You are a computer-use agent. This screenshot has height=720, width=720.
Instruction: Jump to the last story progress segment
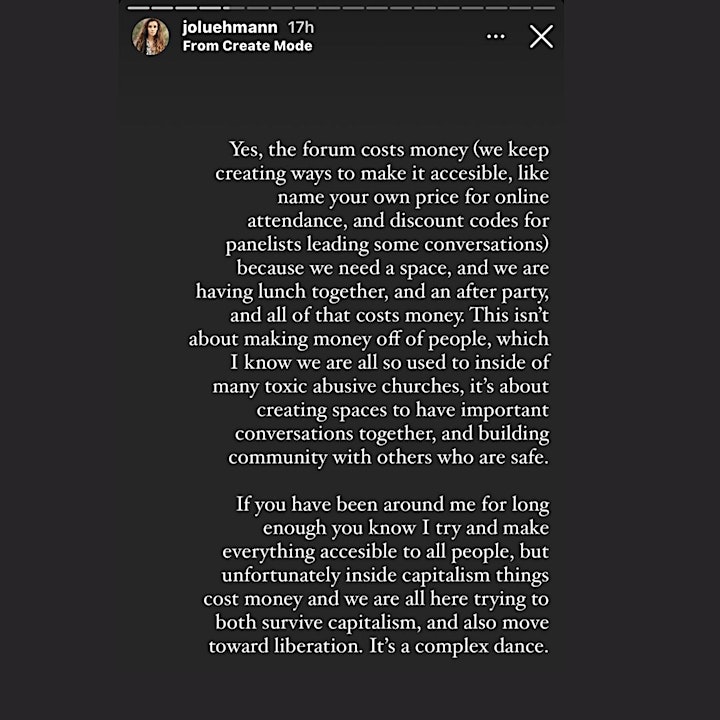pos(544,8)
